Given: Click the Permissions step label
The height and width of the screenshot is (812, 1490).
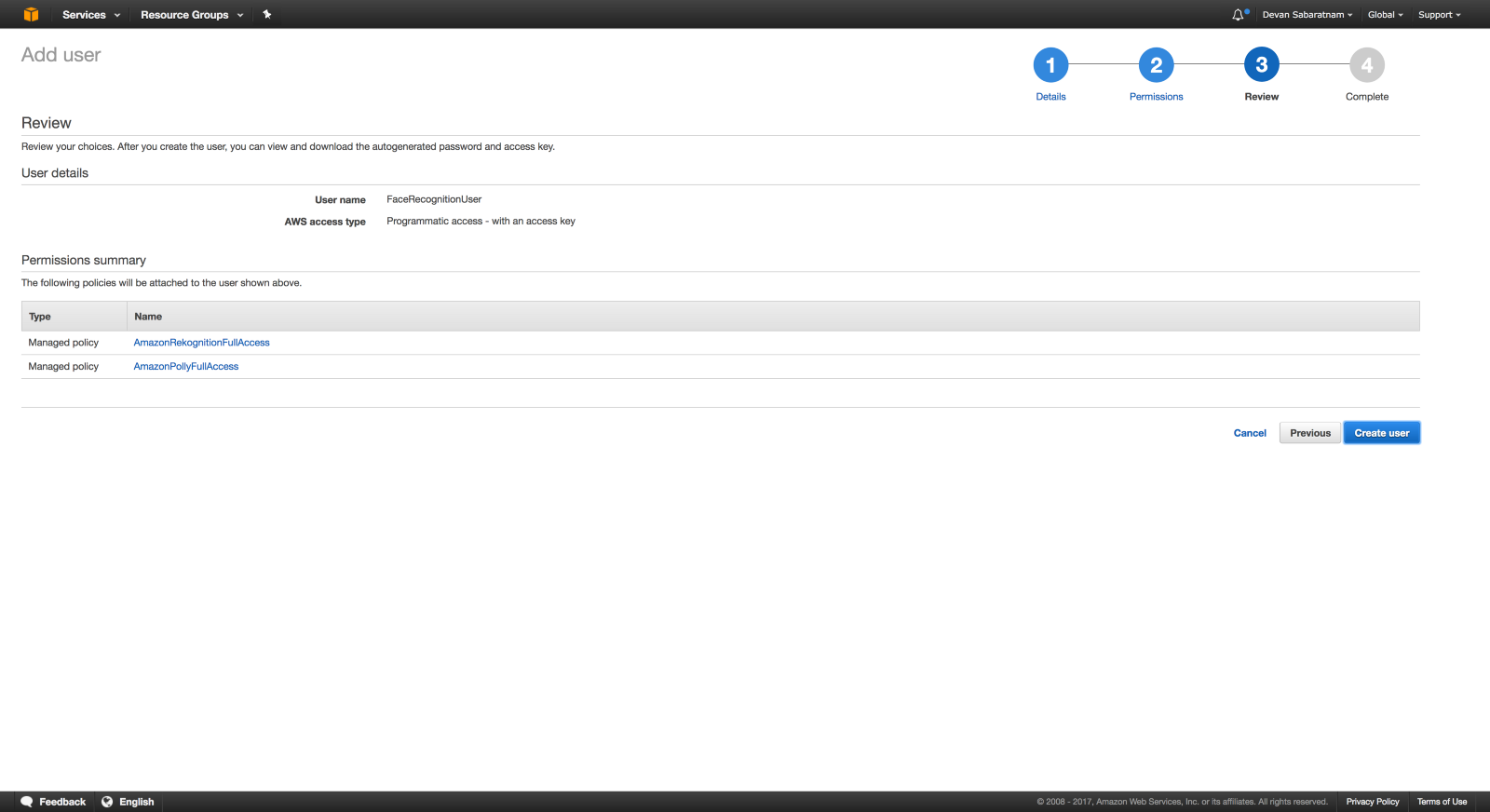Looking at the screenshot, I should [x=1156, y=97].
